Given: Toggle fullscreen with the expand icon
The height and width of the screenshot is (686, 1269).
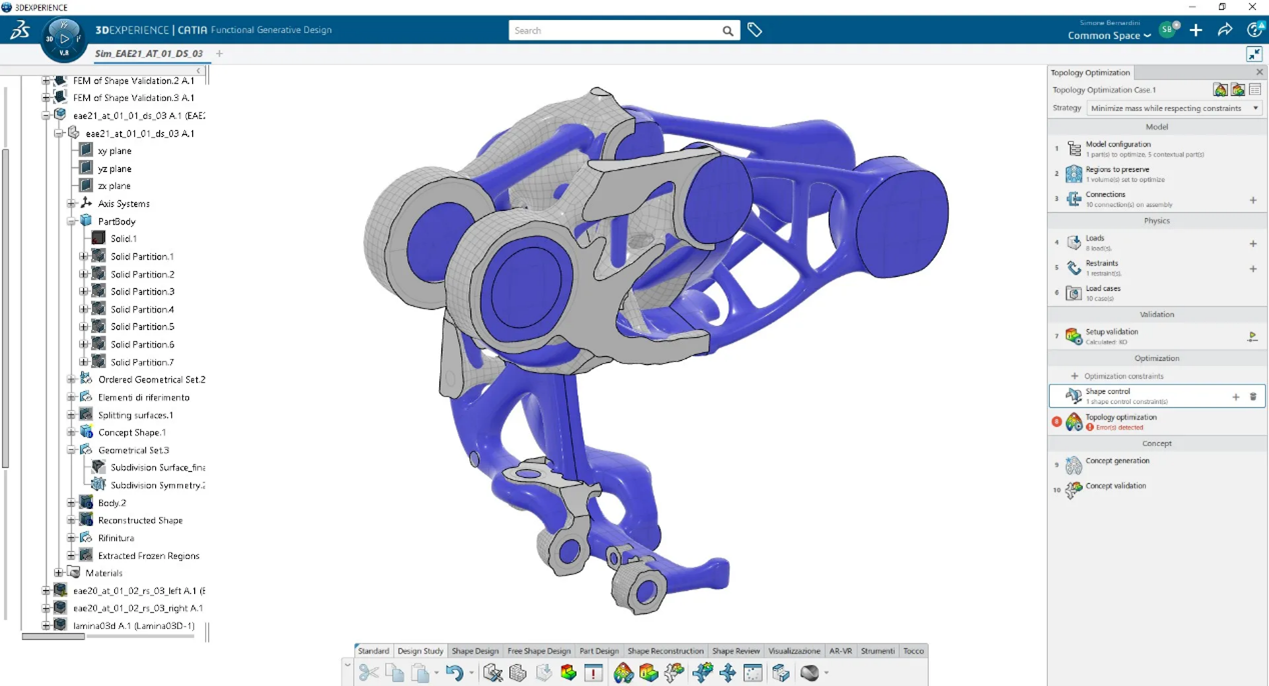Looking at the screenshot, I should [1254, 54].
